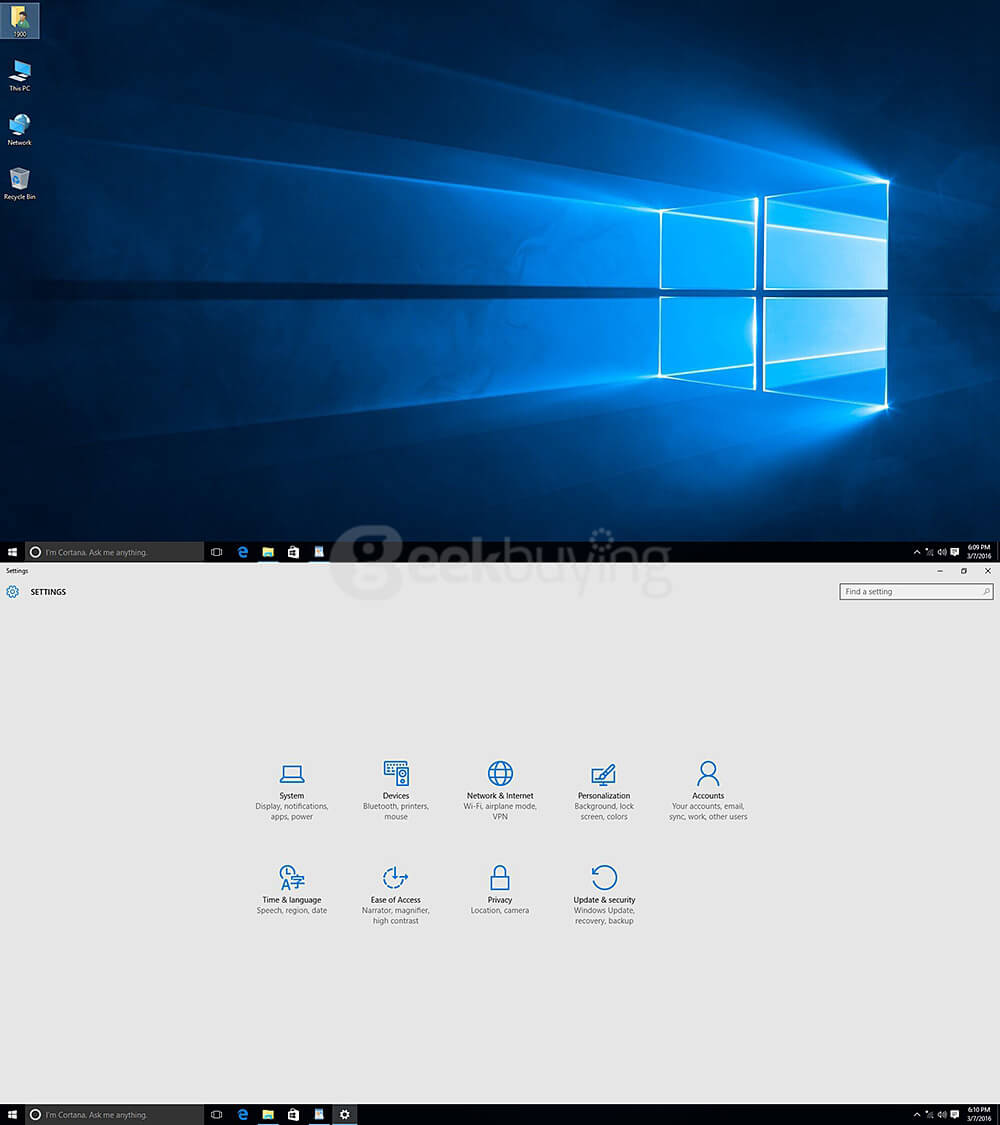Open volume control beside the 6:09 PM clock
This screenshot has height=1125, width=1000.
click(942, 552)
